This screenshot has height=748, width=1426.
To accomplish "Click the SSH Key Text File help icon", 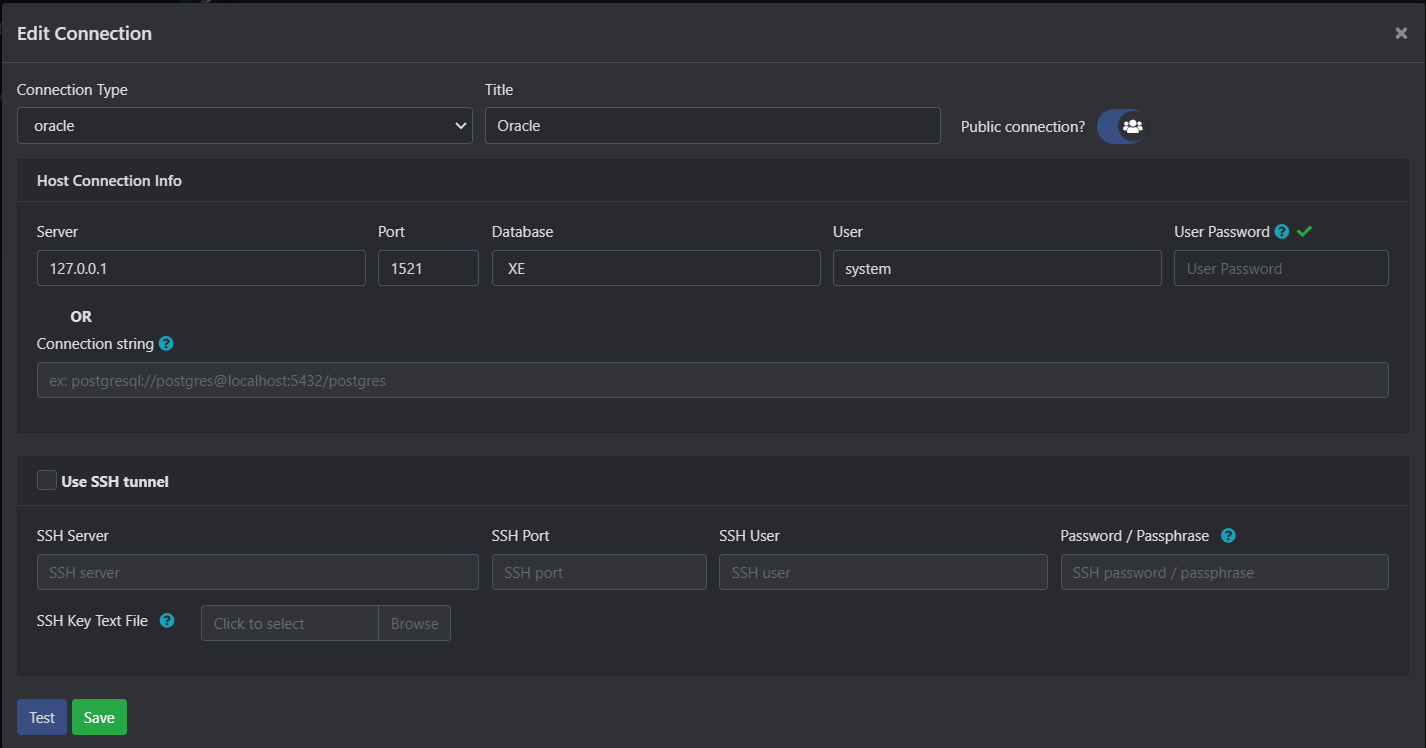I will click(167, 620).
